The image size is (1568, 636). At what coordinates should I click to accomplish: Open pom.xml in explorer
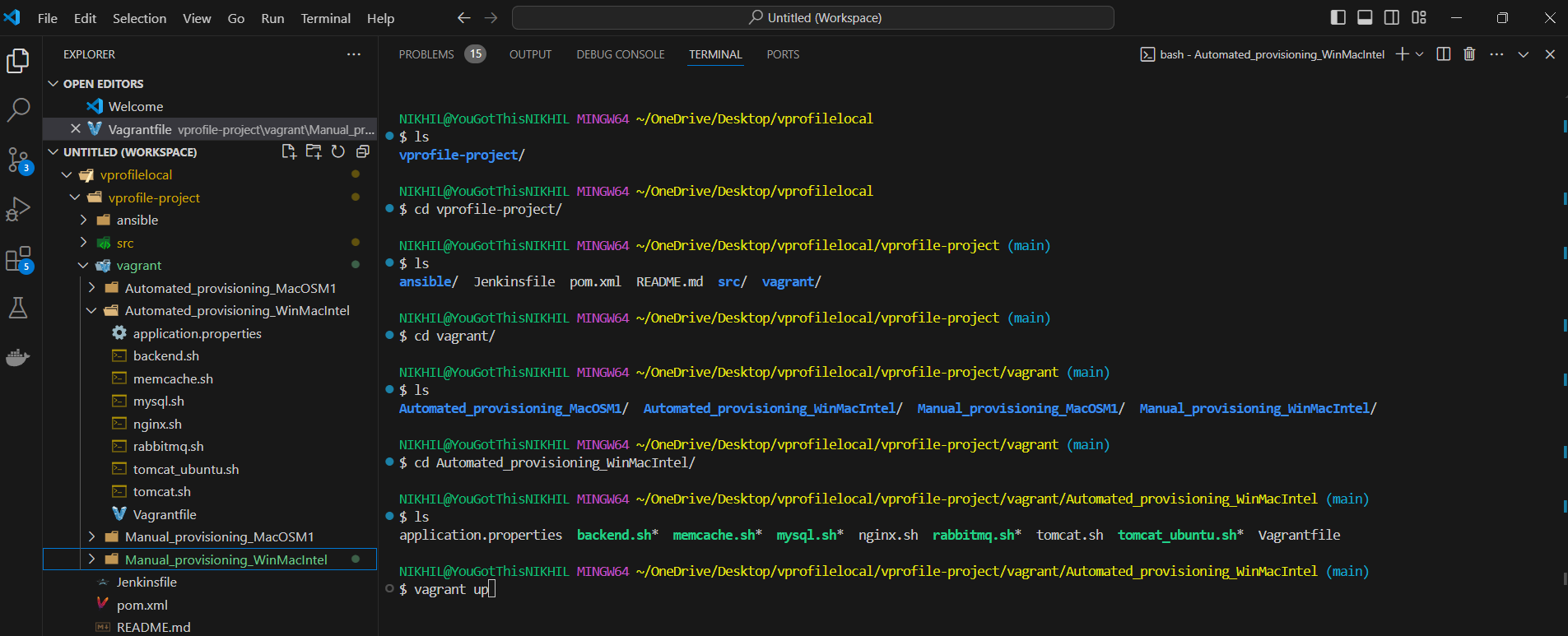[142, 605]
